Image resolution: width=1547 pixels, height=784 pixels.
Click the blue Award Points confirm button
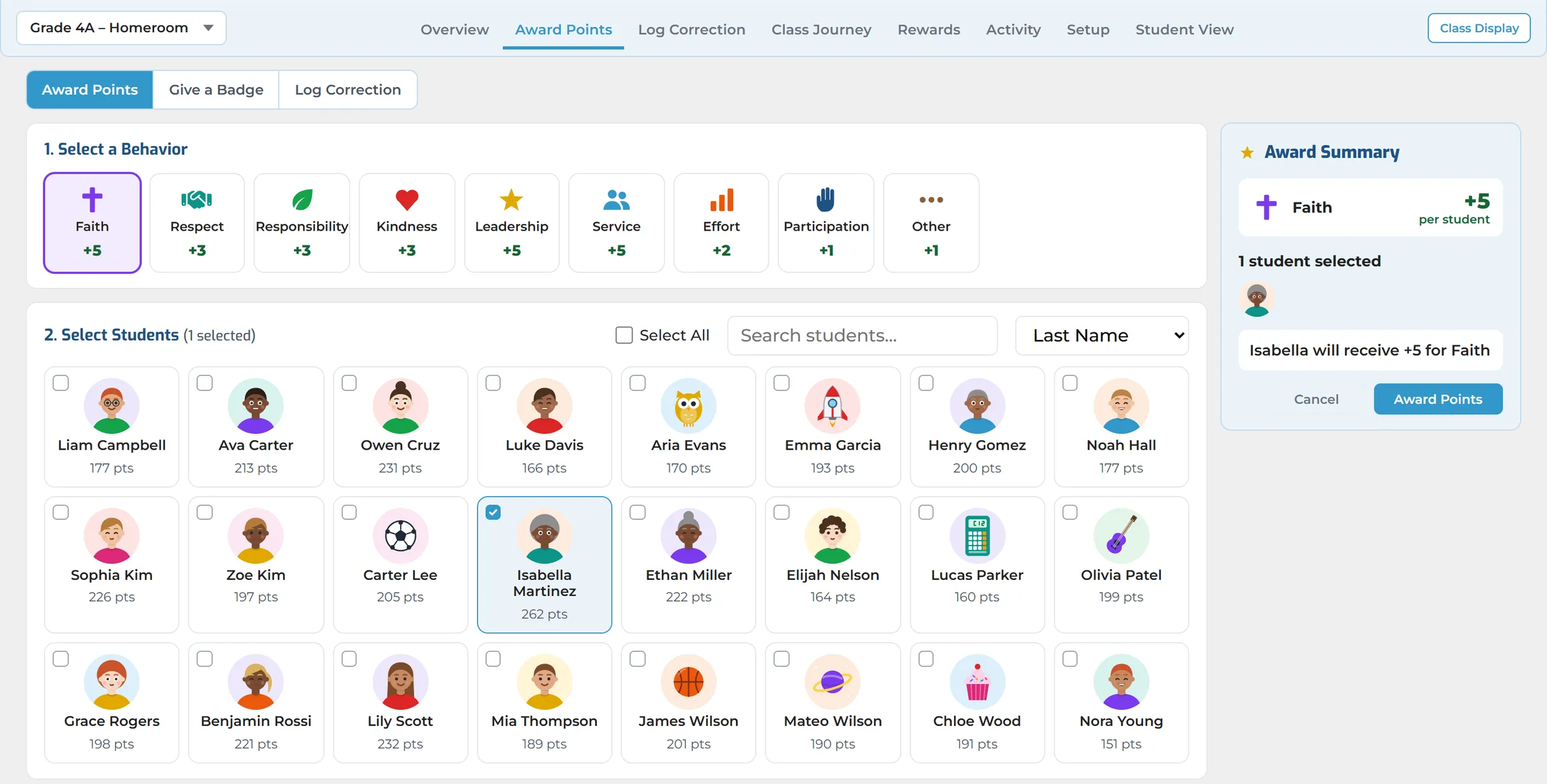coord(1437,399)
